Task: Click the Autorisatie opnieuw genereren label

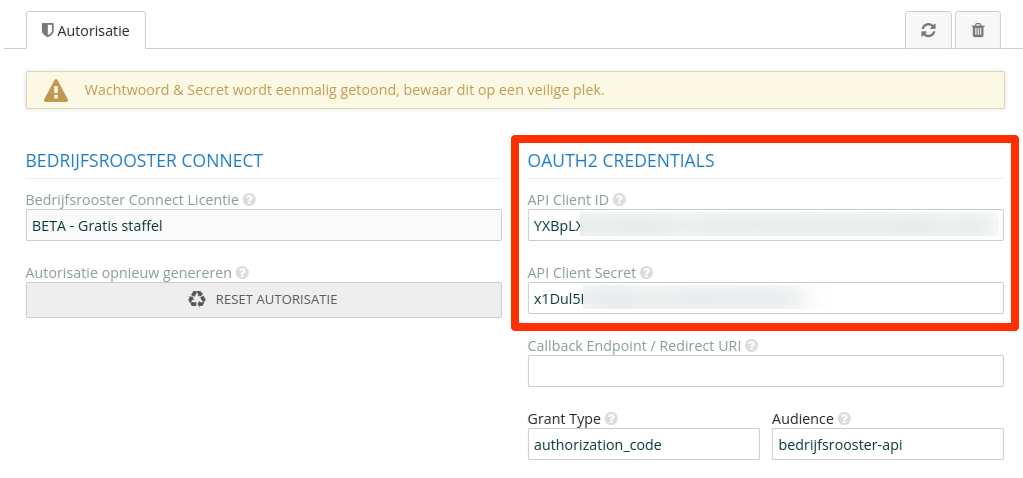Action: pos(129,273)
